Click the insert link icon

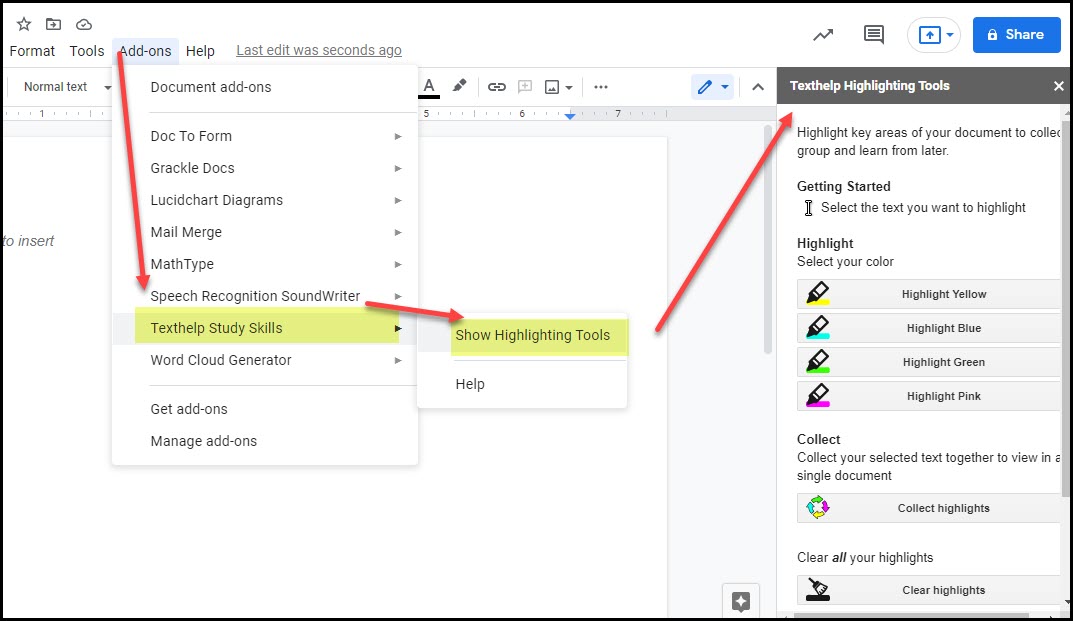coord(497,87)
